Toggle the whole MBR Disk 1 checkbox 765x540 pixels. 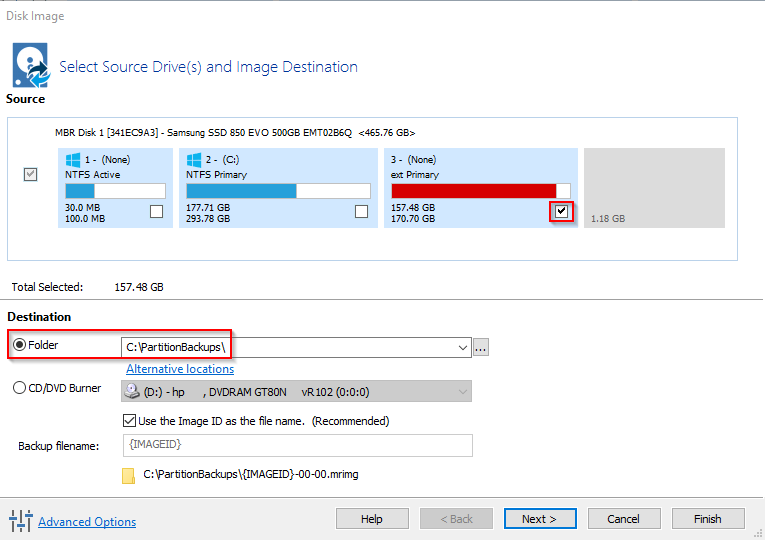[31, 175]
